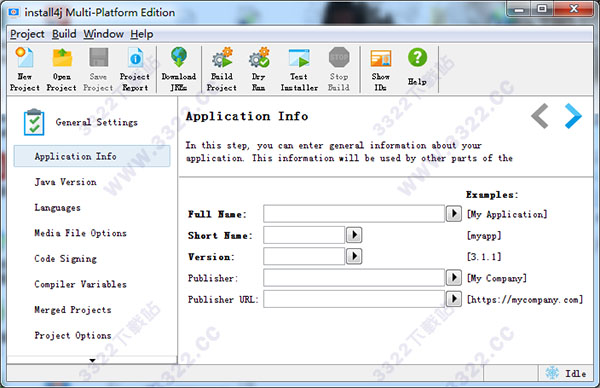
Task: Click the Download JREs globe icon
Action: click(179, 57)
